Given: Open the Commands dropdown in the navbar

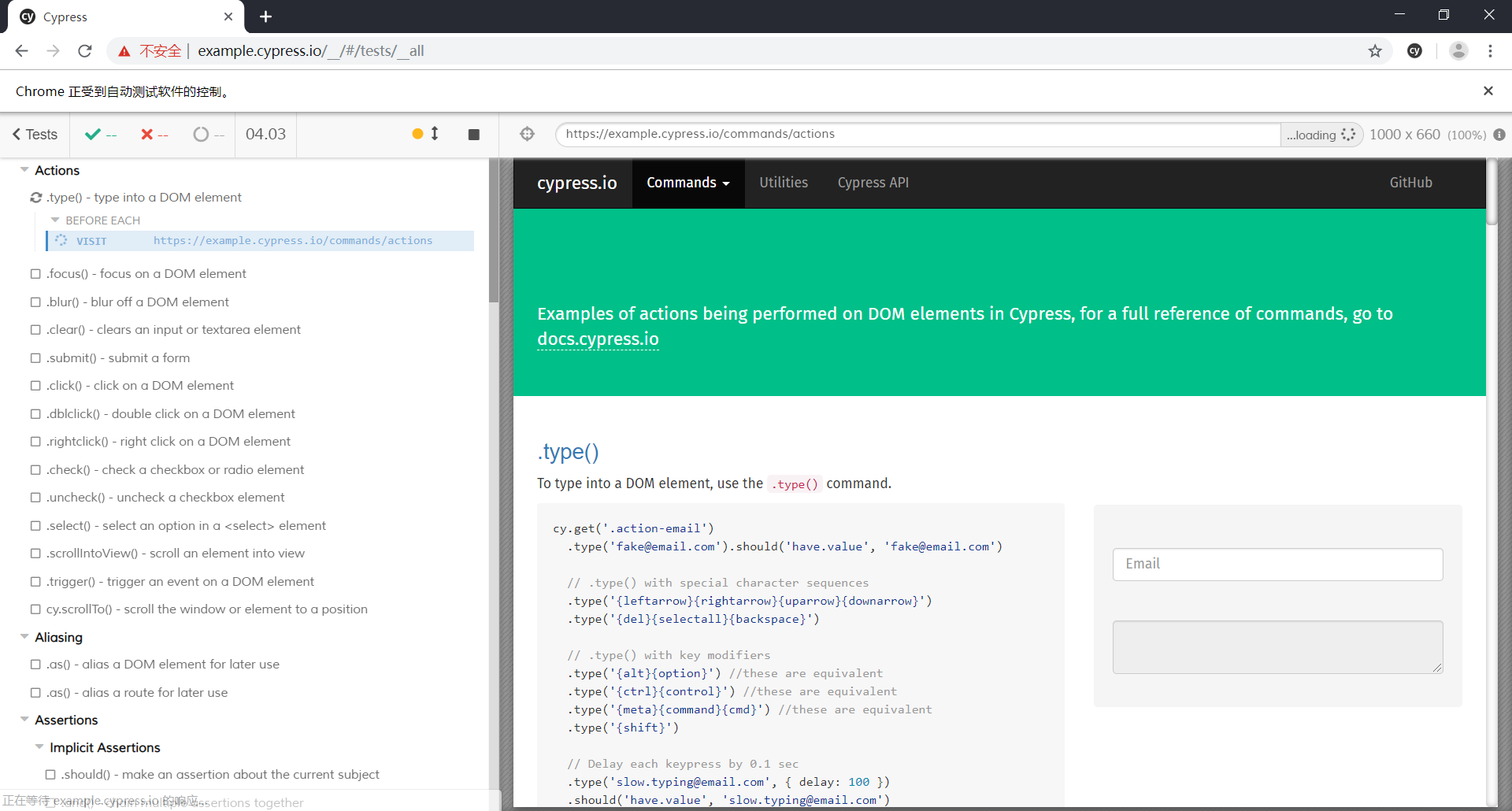Looking at the screenshot, I should (x=687, y=183).
